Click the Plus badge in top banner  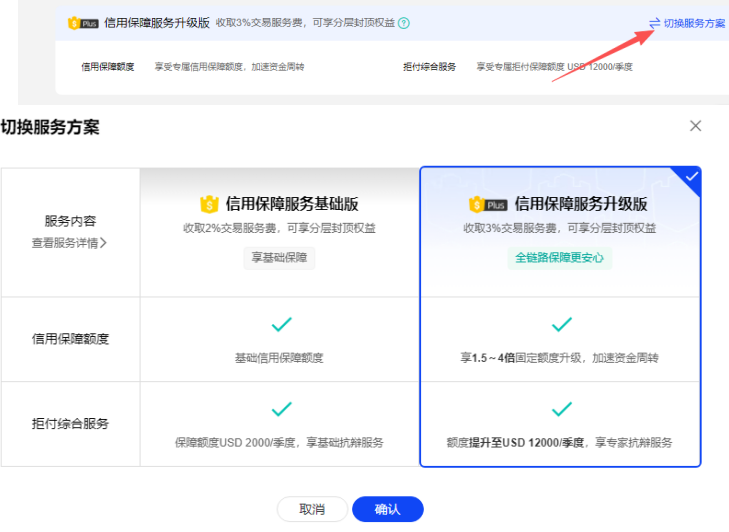point(84,23)
